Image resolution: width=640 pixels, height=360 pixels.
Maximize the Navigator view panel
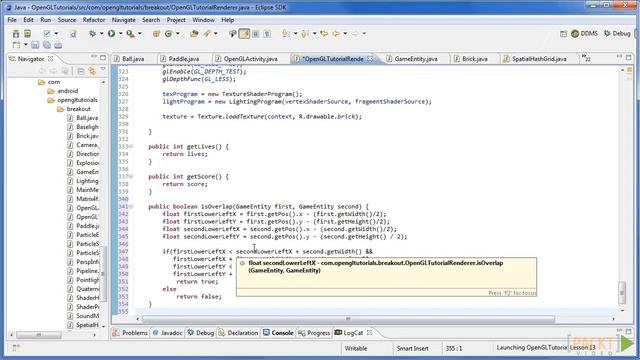103,58
